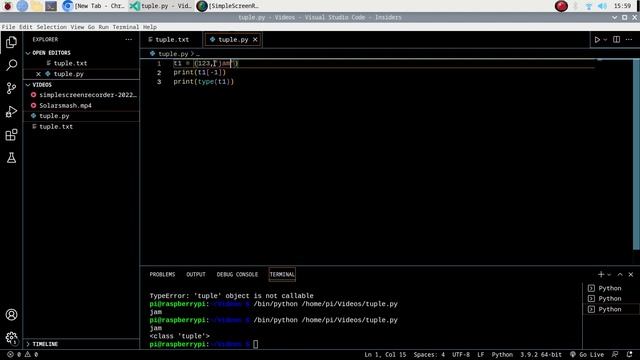The height and width of the screenshot is (360, 640).
Task: Create a new terminal with plus icon
Action: click(x=601, y=275)
